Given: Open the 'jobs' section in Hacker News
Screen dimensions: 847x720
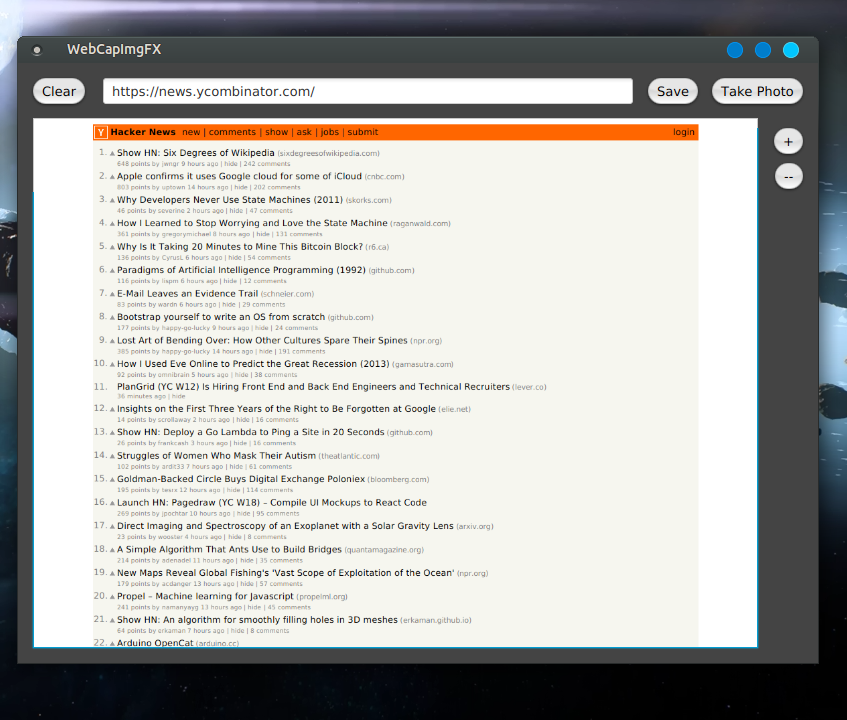Looking at the screenshot, I should (329, 132).
